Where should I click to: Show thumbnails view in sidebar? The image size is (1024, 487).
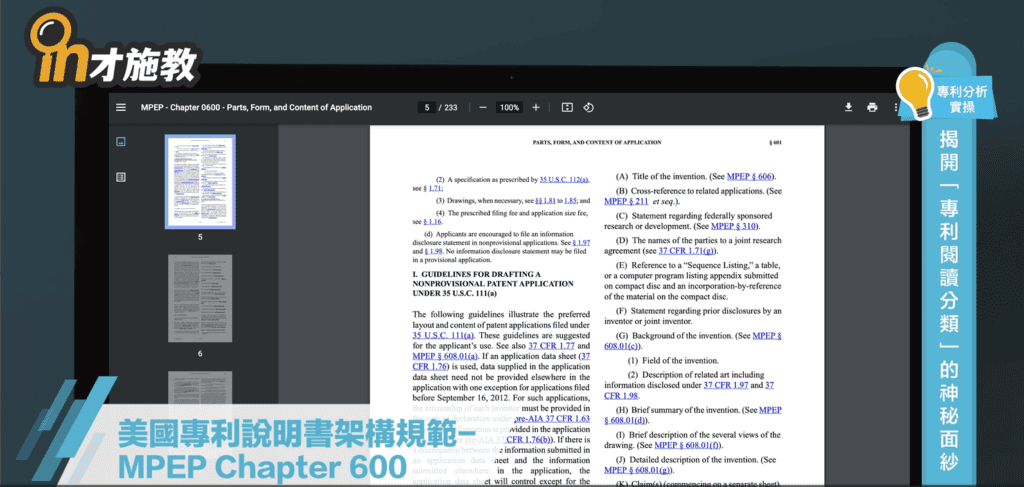click(x=121, y=141)
